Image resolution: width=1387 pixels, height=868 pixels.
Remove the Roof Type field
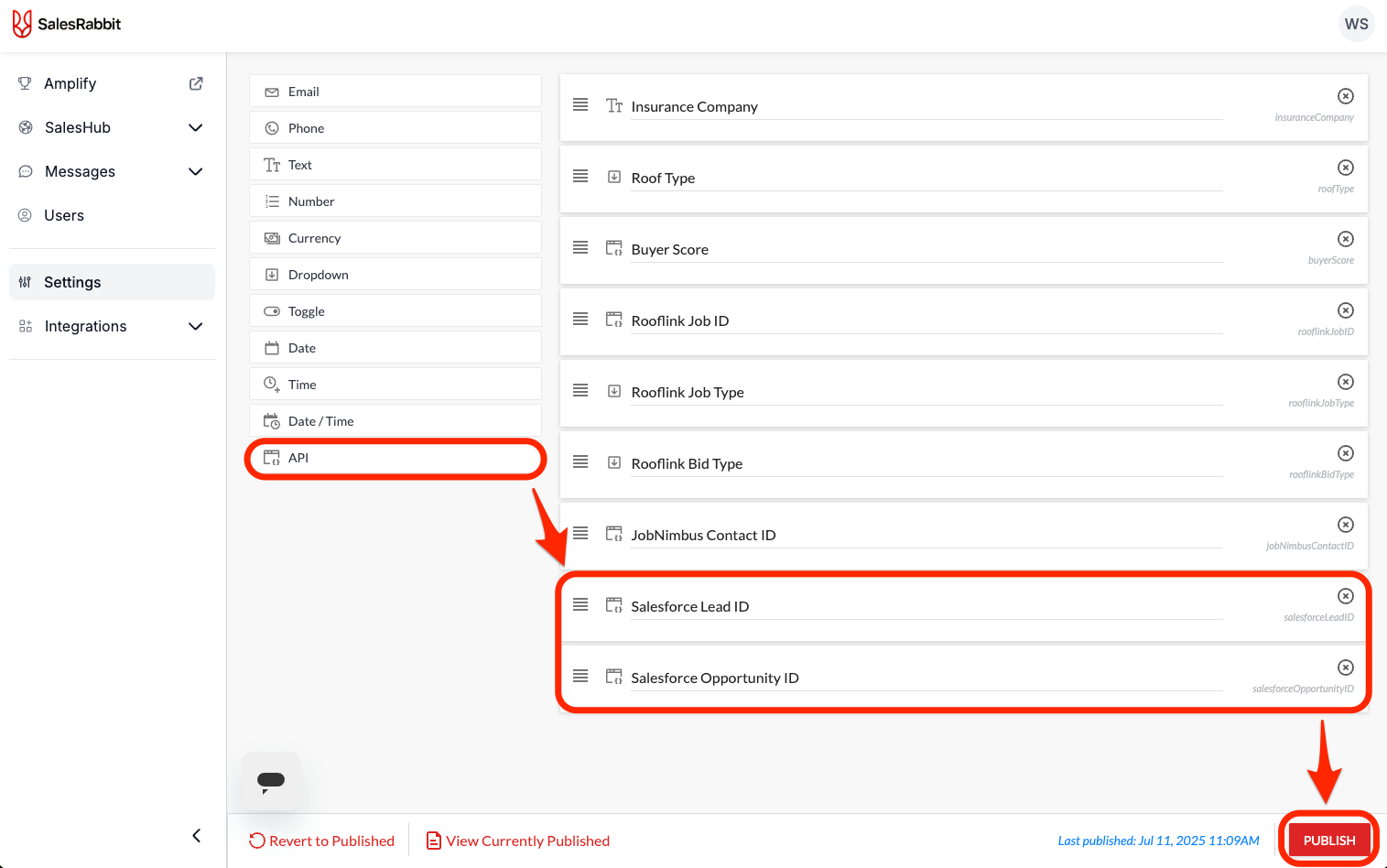point(1346,168)
